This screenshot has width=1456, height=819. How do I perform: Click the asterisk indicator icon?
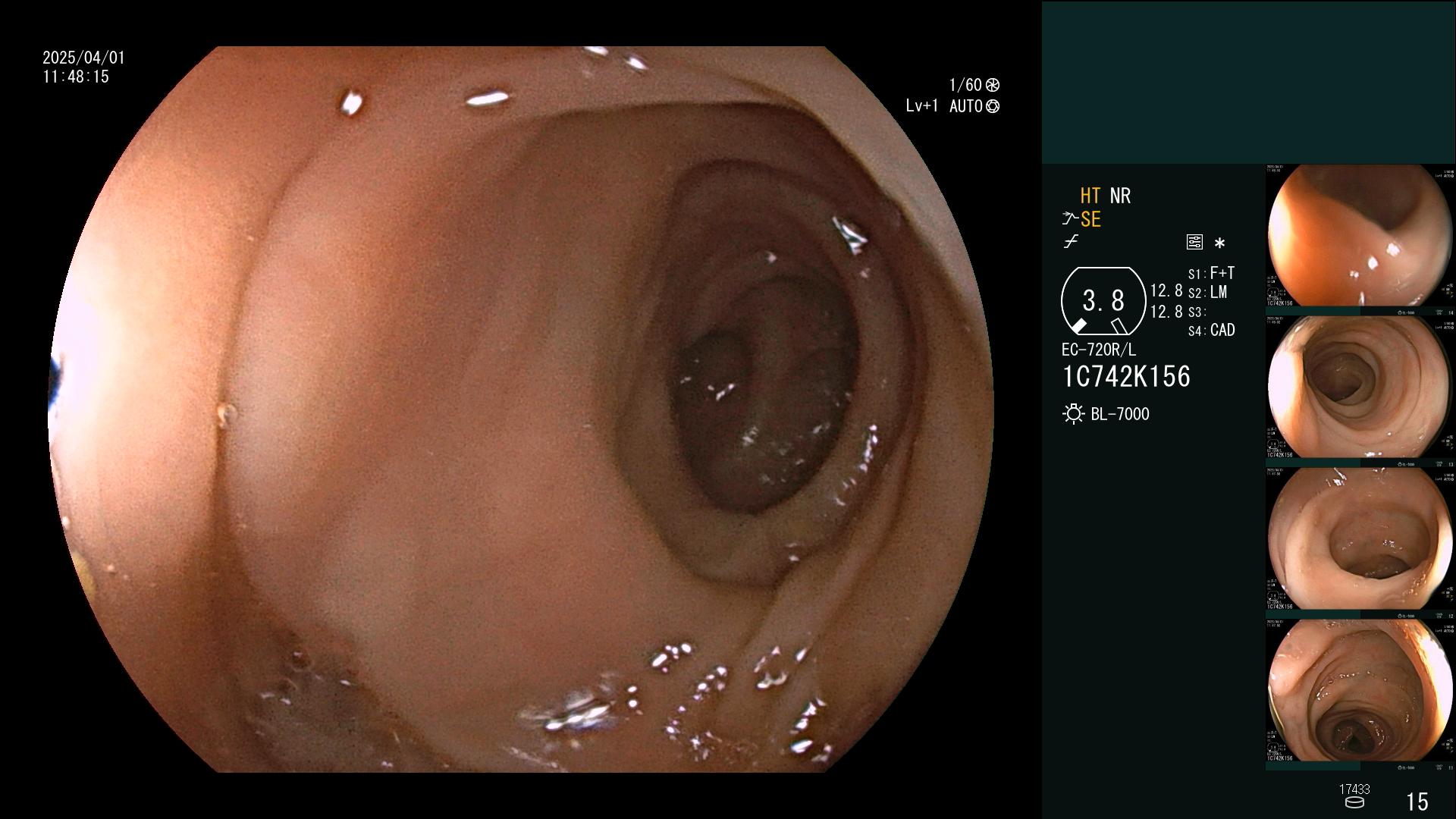pos(1219,243)
